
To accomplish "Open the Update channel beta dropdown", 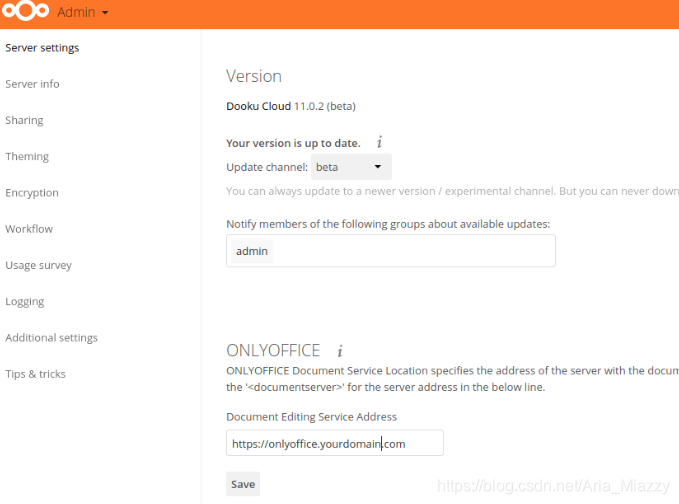I will pos(351,167).
